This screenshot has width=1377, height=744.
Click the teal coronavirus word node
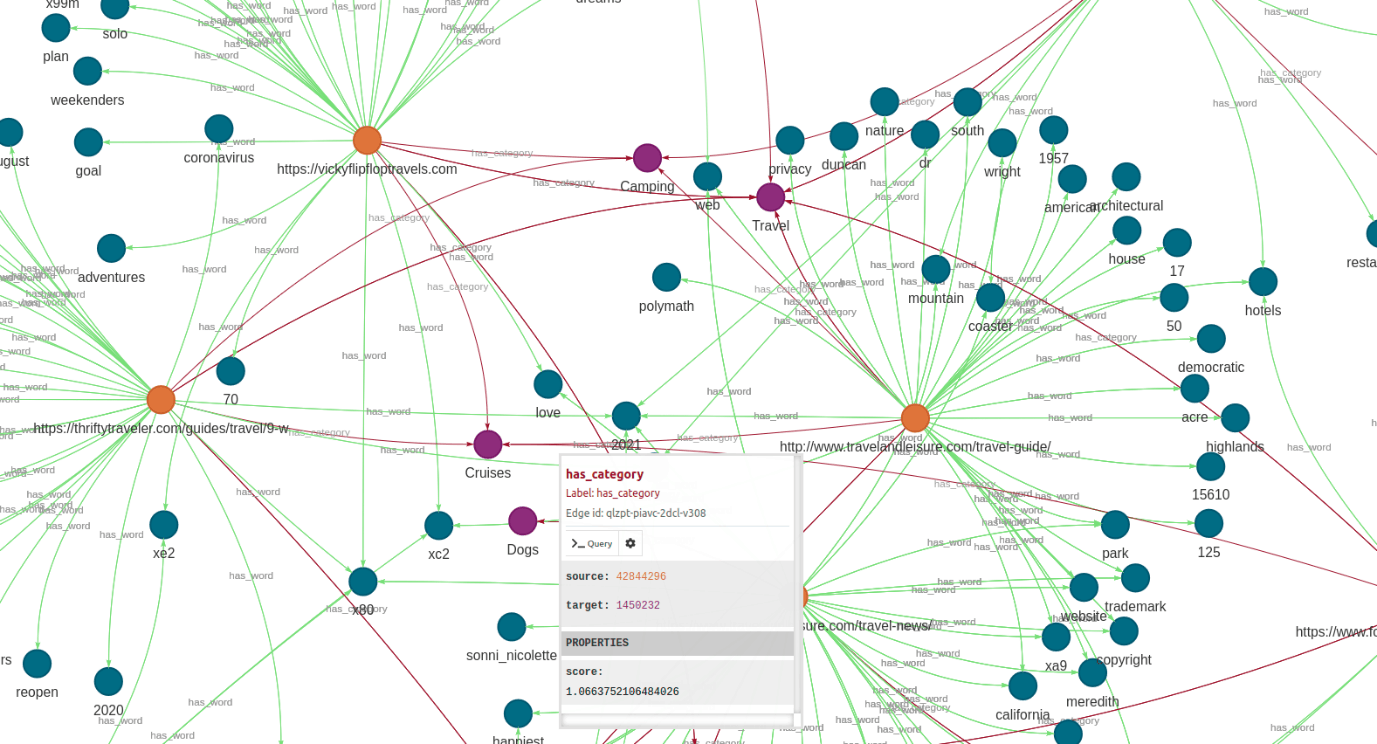tap(219, 129)
